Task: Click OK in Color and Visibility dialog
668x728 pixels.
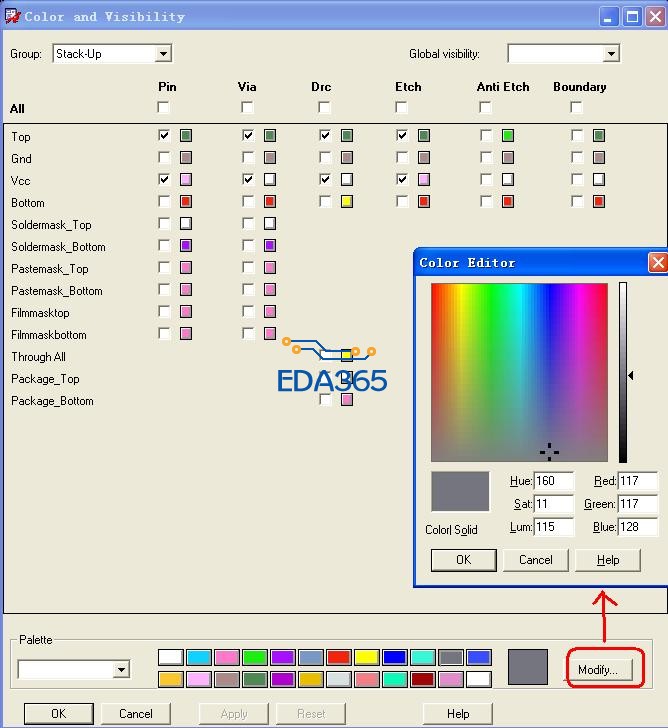Action: coord(58,714)
